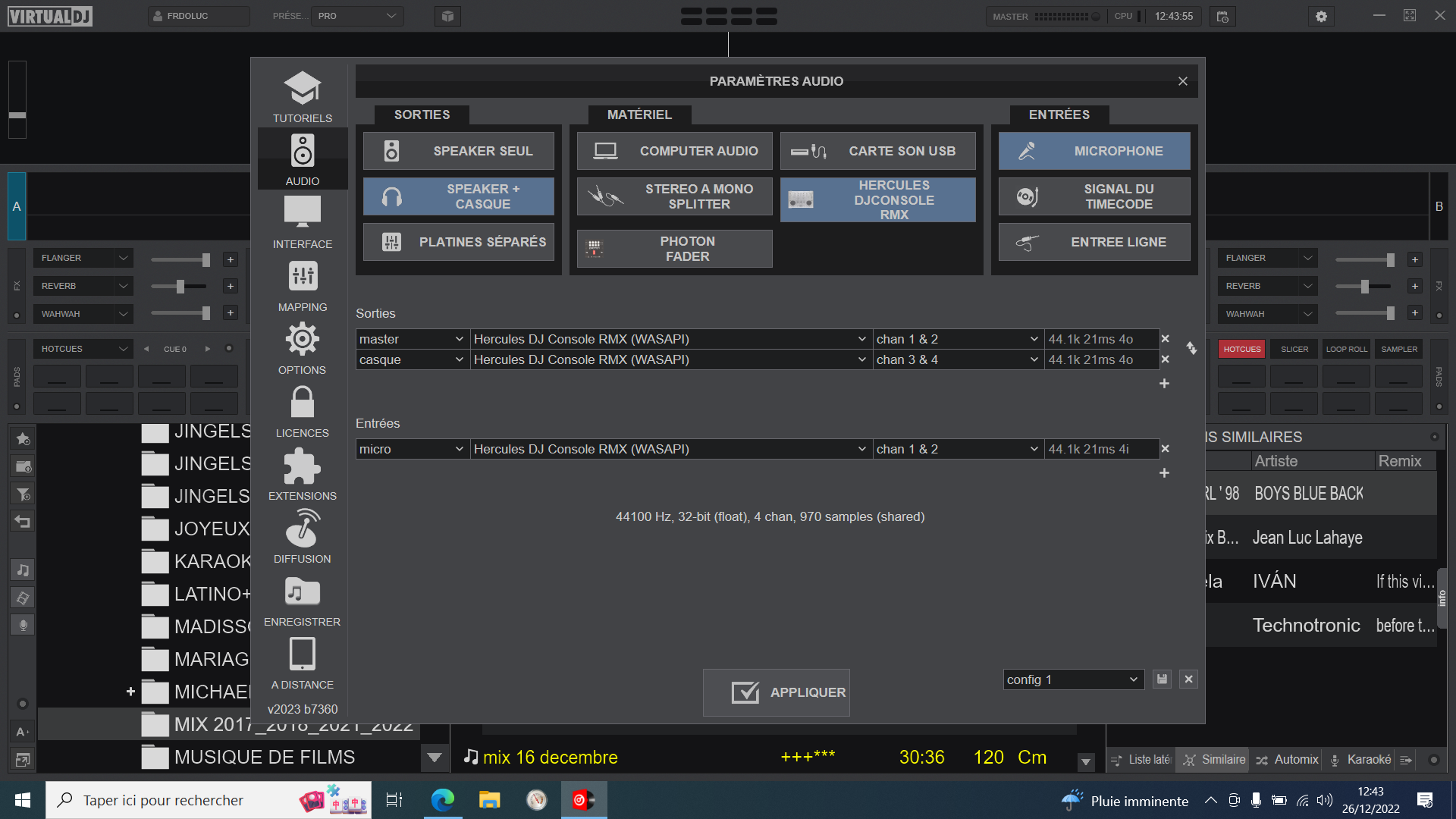Select right deck LOOP ROLL pad mode
1456x819 pixels.
point(1347,349)
